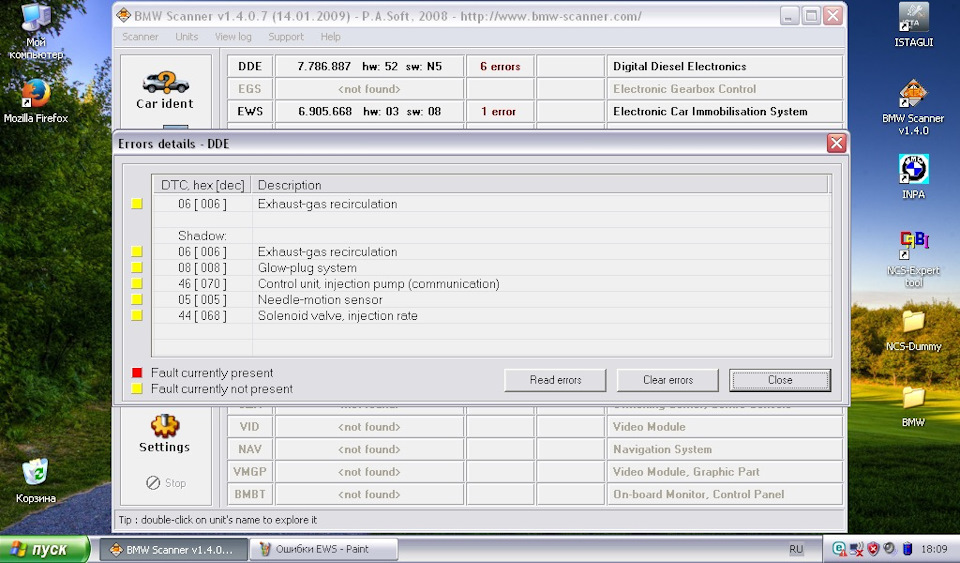Viewport: 960px width, 563px height.
Task: Click Windows Security Center shield tray icon
Action: pos(873,549)
